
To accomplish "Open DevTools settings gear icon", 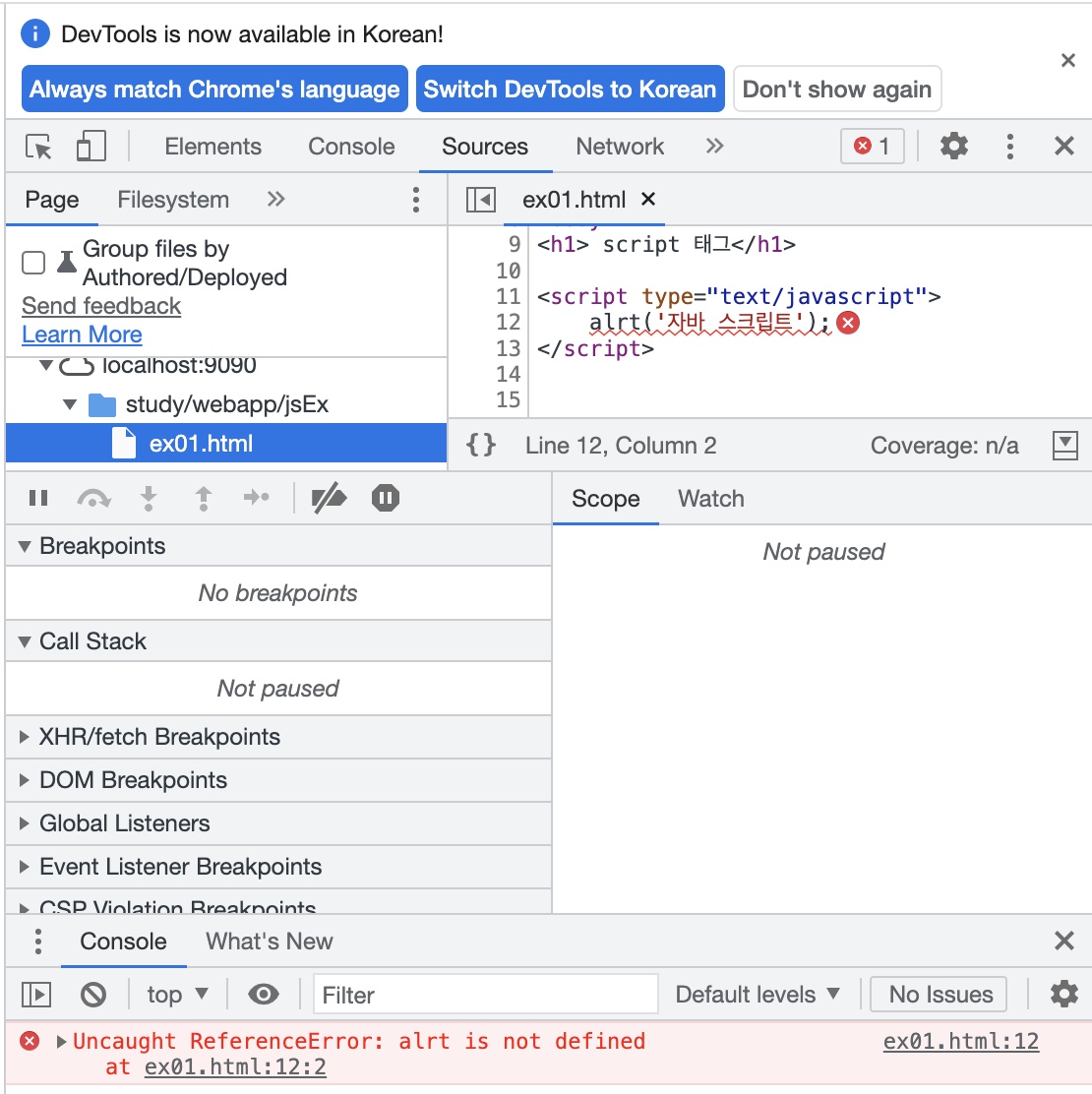I will (954, 147).
